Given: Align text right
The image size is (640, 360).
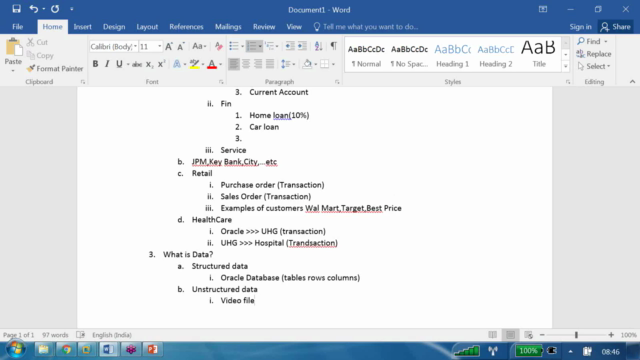Looking at the screenshot, I should click(258, 64).
